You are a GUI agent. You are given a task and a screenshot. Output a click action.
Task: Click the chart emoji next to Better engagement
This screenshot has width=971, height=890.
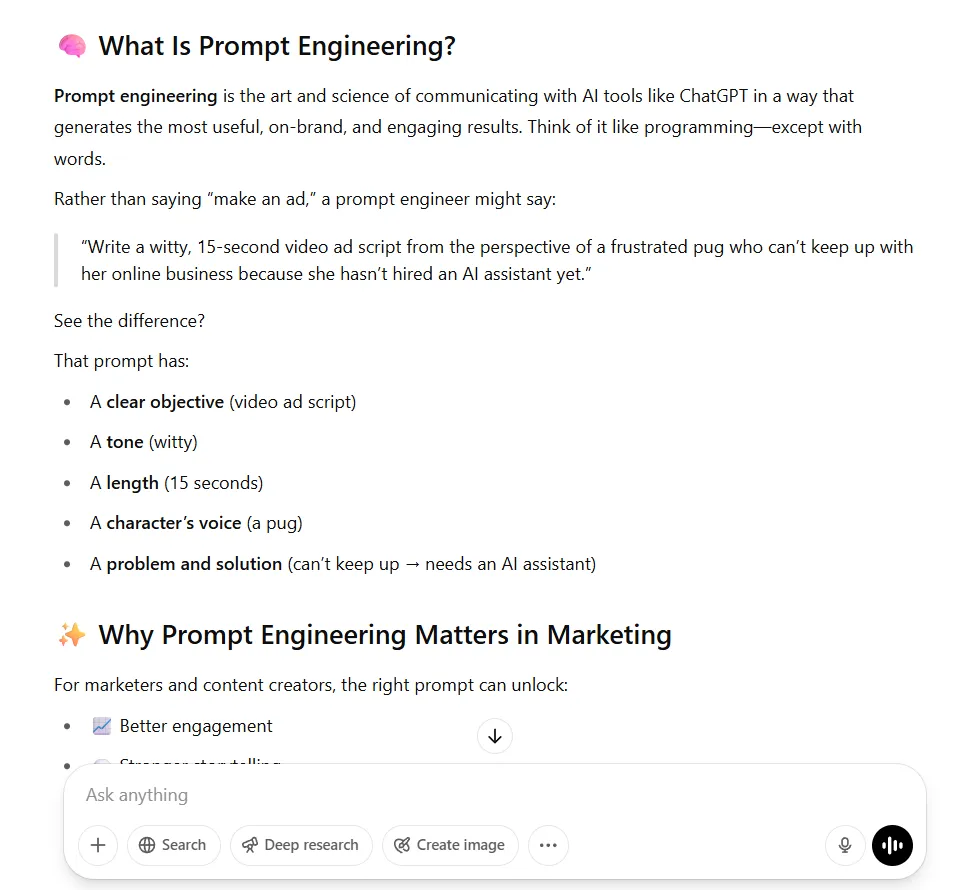[102, 726]
